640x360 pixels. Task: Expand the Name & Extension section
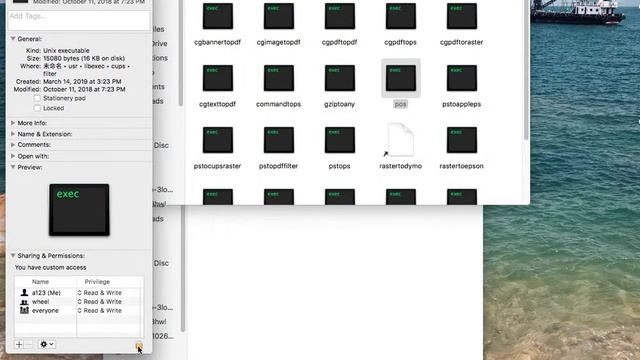point(13,134)
